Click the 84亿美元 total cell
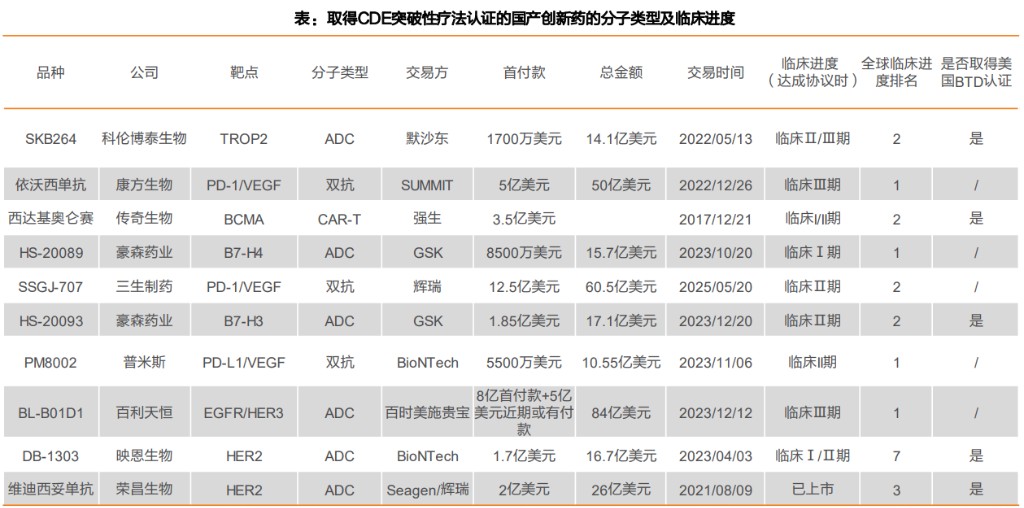The height and width of the screenshot is (508, 1024). pyautogui.click(x=621, y=413)
